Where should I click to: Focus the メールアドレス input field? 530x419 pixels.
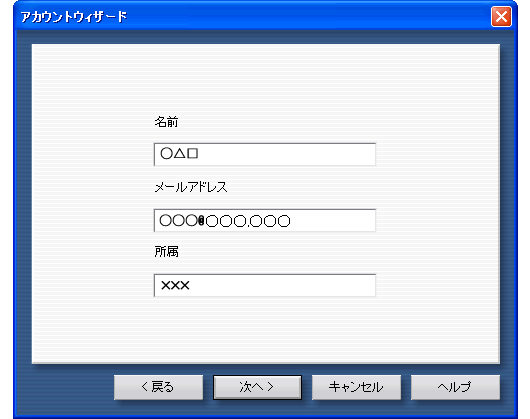(x=265, y=220)
